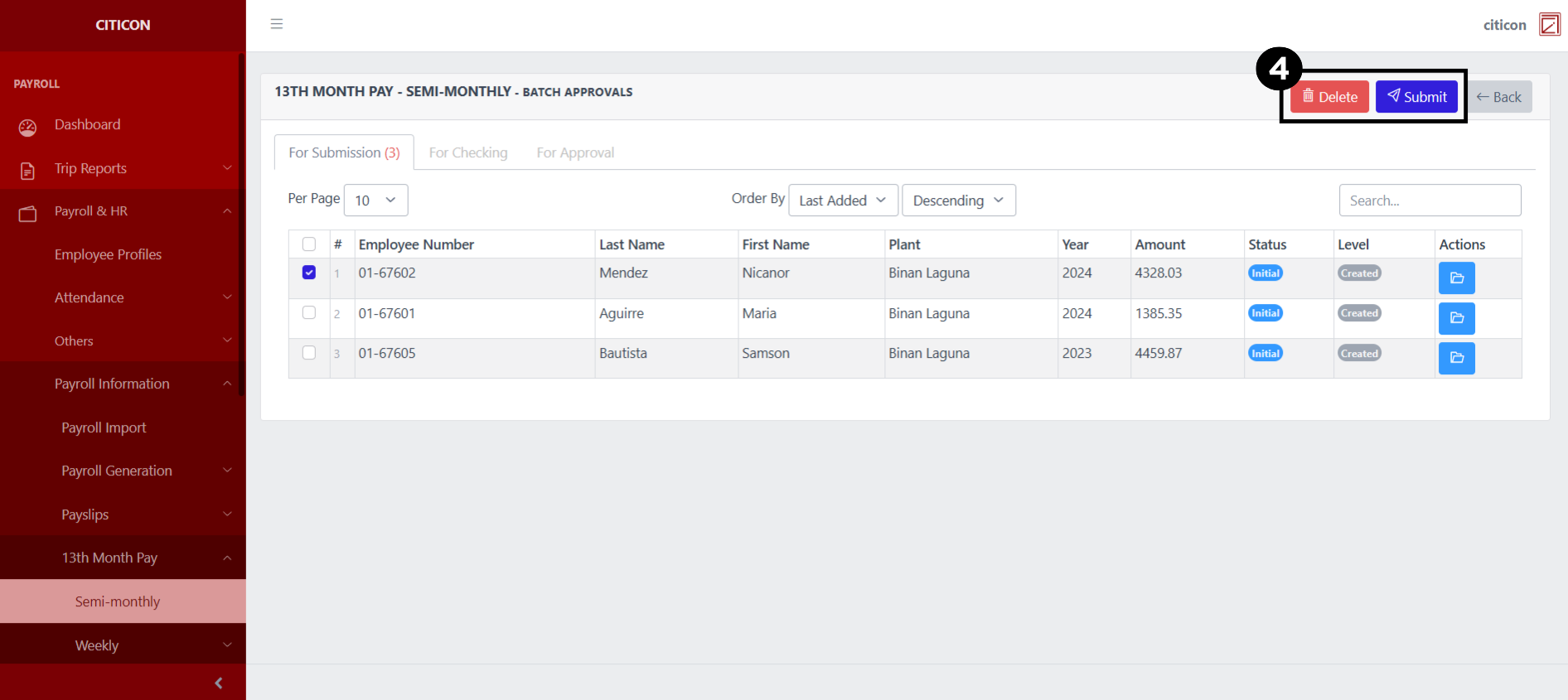Open the Per Page dropdown
Screen dimensions: 1568x700
coord(375,200)
